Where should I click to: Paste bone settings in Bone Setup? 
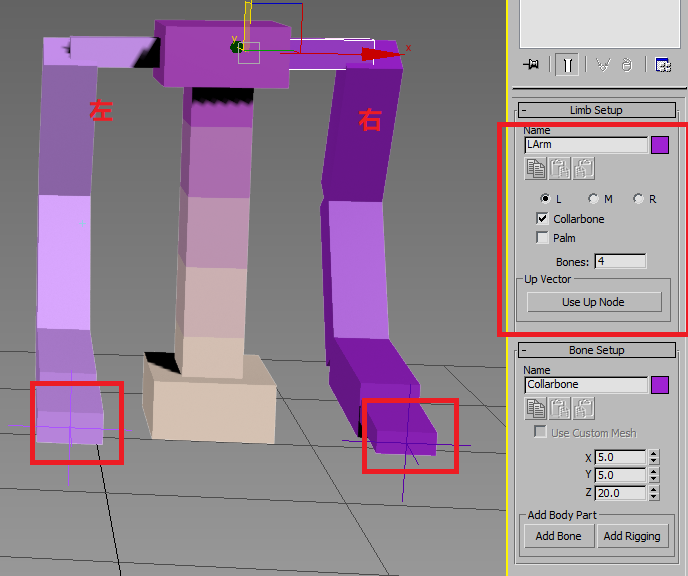coord(560,408)
